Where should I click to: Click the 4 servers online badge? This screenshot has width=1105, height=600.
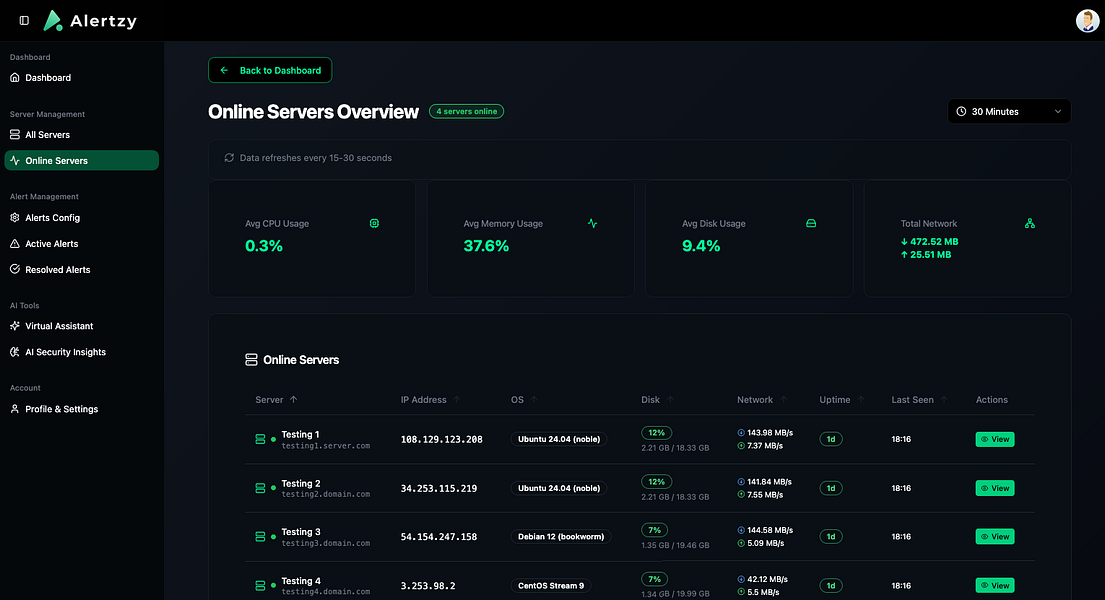tap(467, 111)
